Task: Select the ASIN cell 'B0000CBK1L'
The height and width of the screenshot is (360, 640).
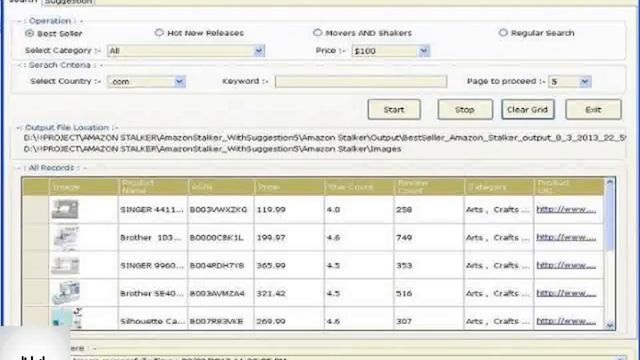Action: pyautogui.click(x=220, y=237)
